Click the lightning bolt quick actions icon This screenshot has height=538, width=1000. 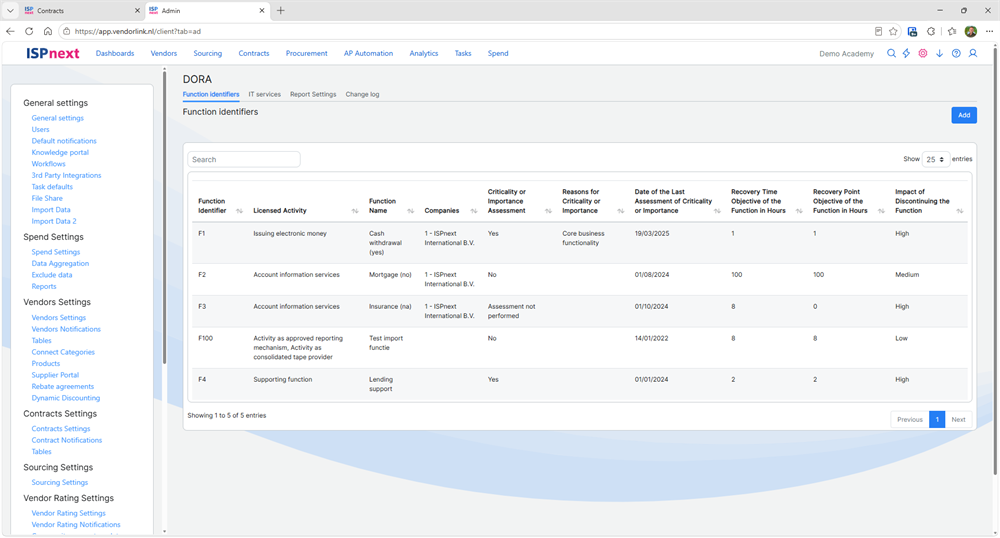point(906,54)
